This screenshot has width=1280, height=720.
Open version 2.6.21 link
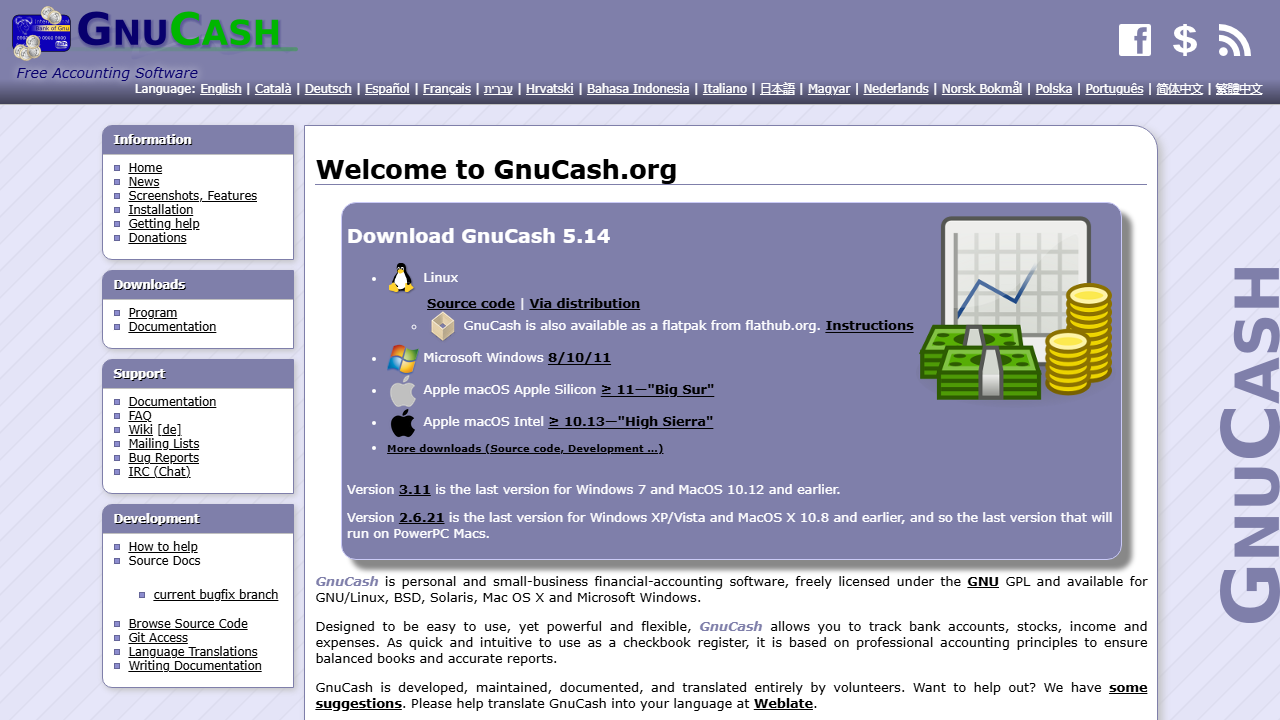(421, 518)
